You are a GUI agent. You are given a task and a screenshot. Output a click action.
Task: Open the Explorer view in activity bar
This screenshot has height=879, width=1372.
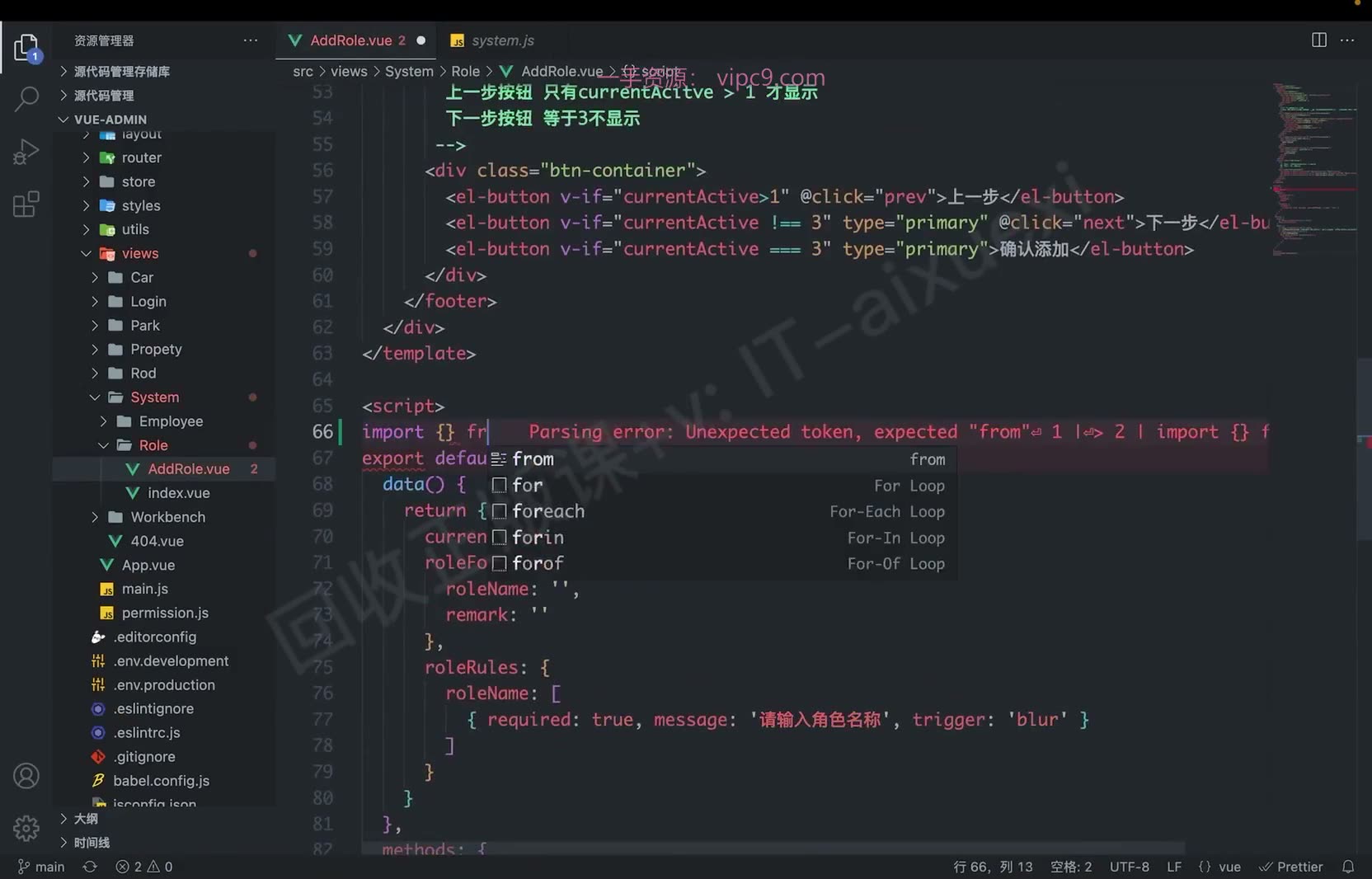click(26, 47)
